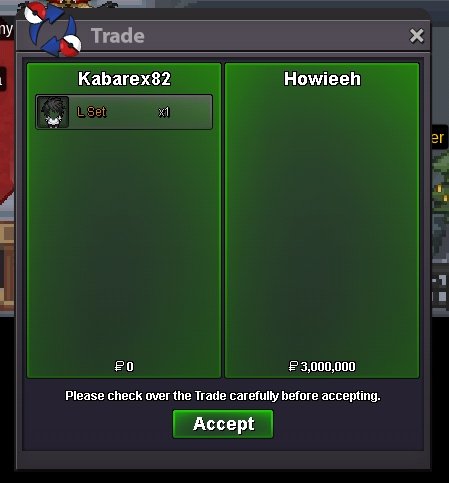Select the L Set character avatar thumbnail
The image size is (449, 483).
(x=53, y=112)
